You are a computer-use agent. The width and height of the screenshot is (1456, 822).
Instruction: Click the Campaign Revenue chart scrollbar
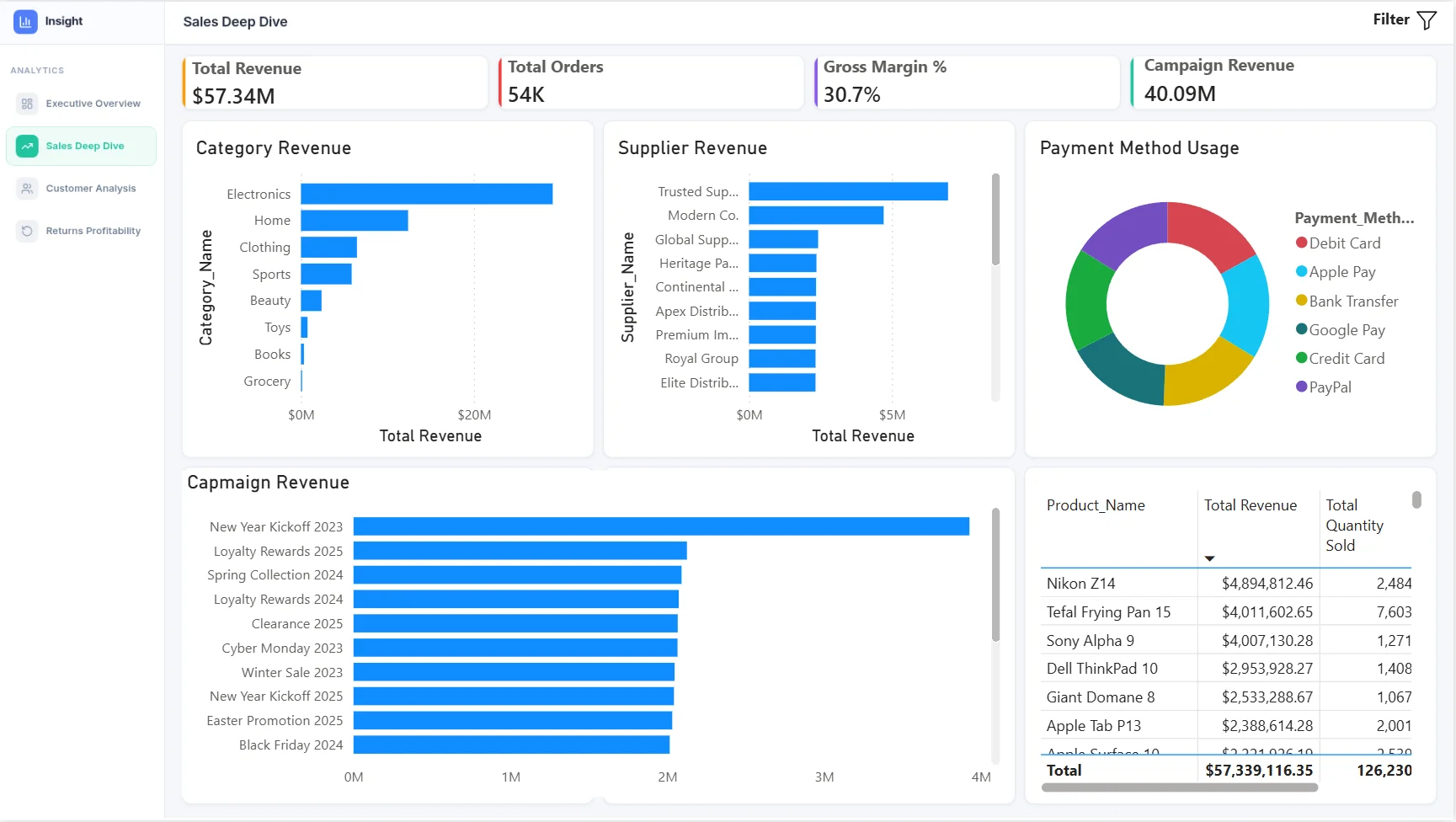(x=995, y=575)
